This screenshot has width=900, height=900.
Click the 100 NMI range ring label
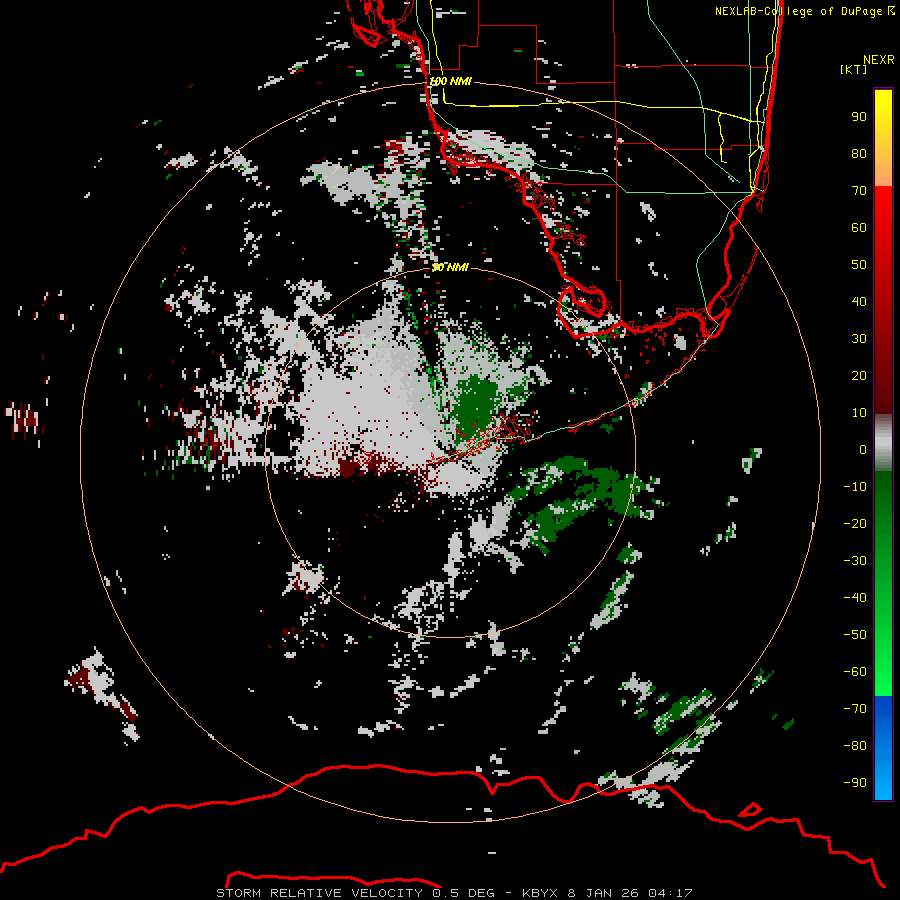click(450, 81)
